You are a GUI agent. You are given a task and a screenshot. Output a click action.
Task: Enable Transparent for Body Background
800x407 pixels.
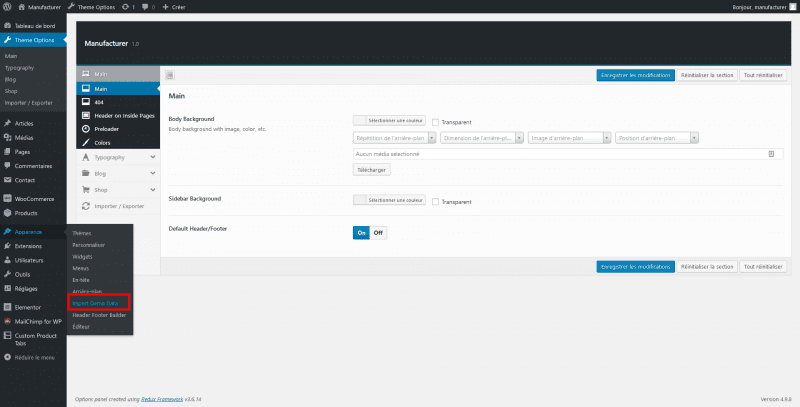pyautogui.click(x=436, y=122)
